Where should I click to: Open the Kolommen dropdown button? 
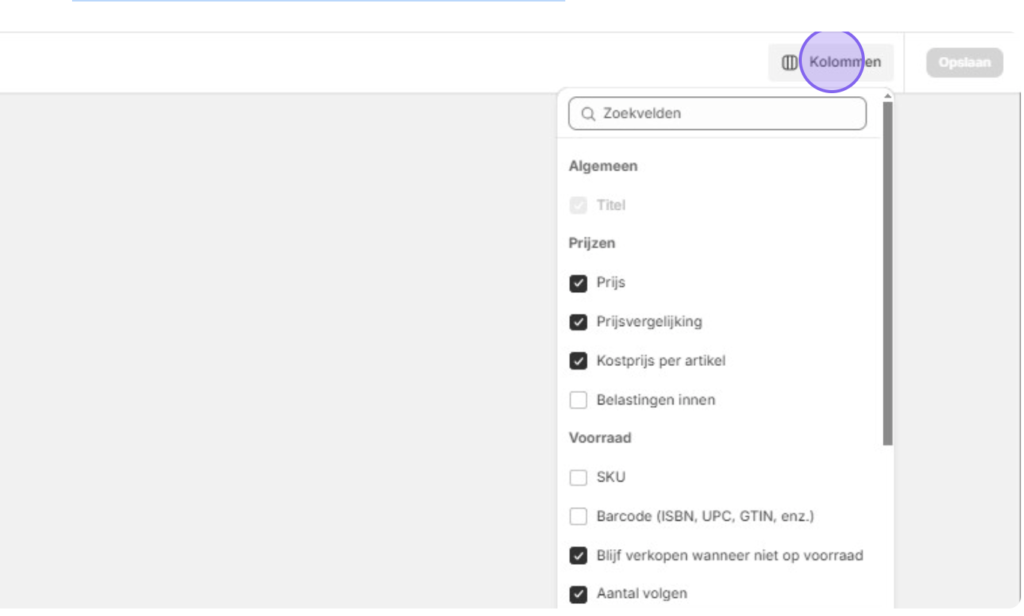(831, 63)
